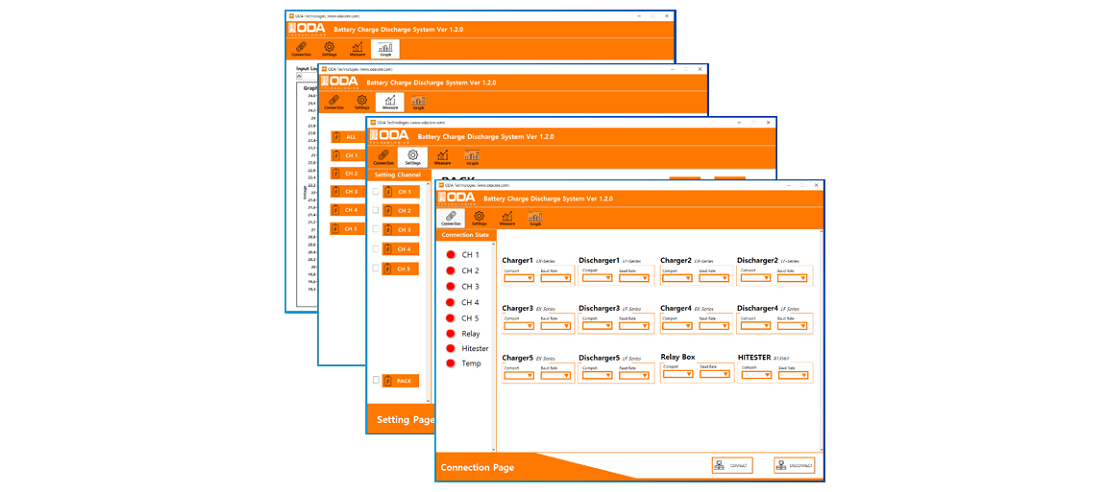The image size is (1100, 492).
Task: Expand Discharger1 Comport dropdown
Action: tap(598, 277)
